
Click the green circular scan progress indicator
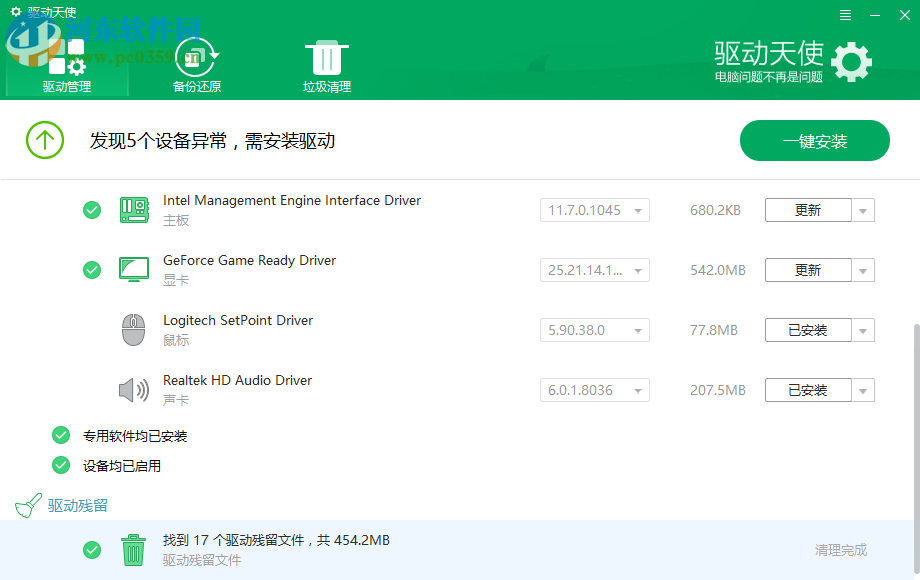[44, 140]
